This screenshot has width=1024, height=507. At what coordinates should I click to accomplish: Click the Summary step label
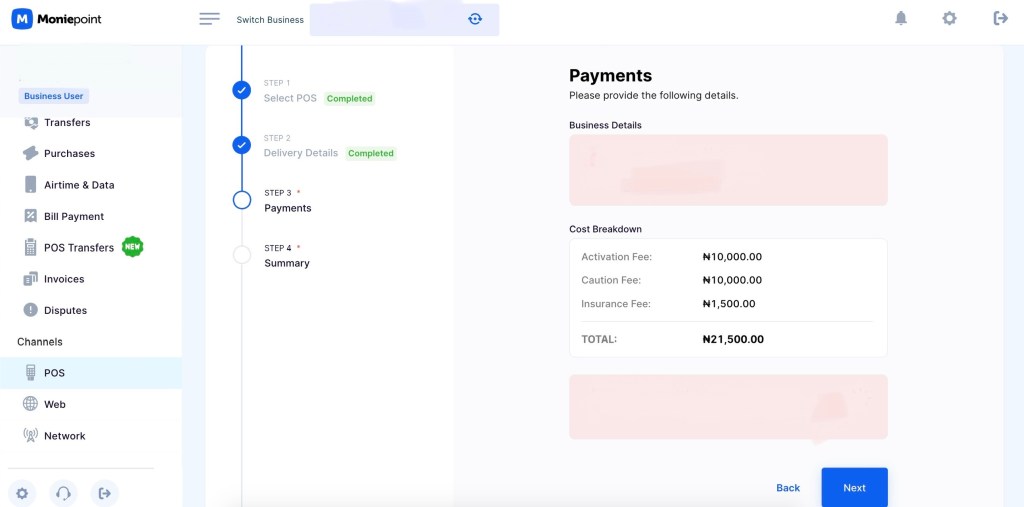click(x=287, y=263)
